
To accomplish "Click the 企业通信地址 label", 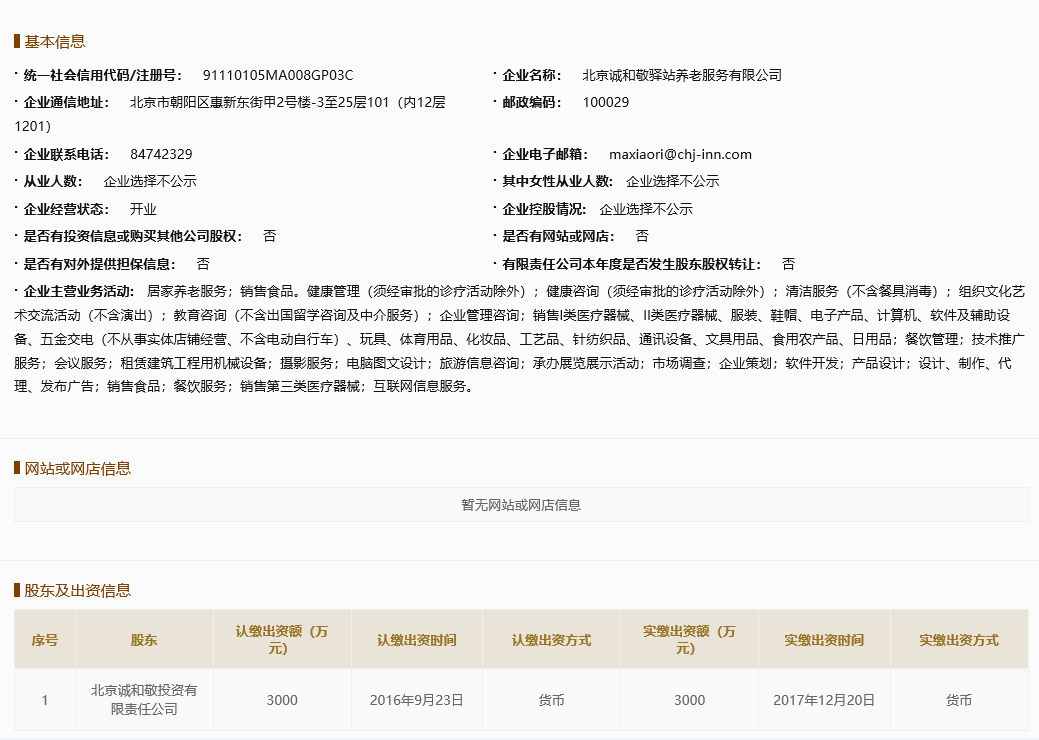I will click(66, 103).
